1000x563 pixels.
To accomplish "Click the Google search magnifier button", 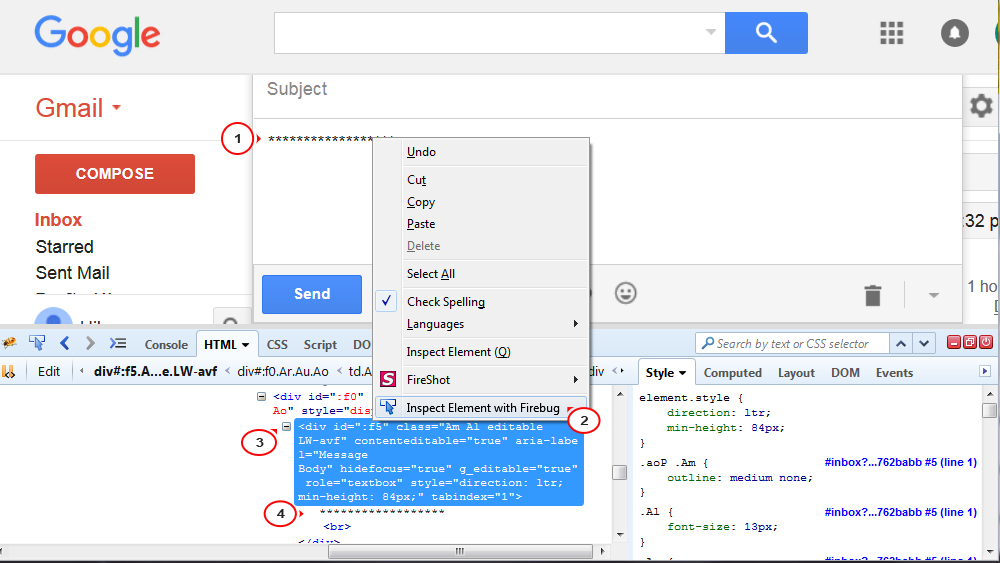I will click(x=766, y=33).
